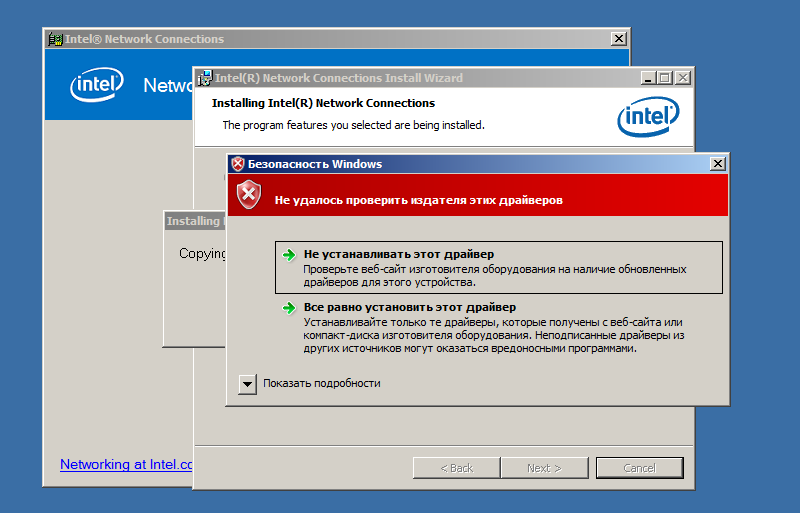Close the Intel Network Connections window
Screen dimensions: 800x513
tap(618, 39)
